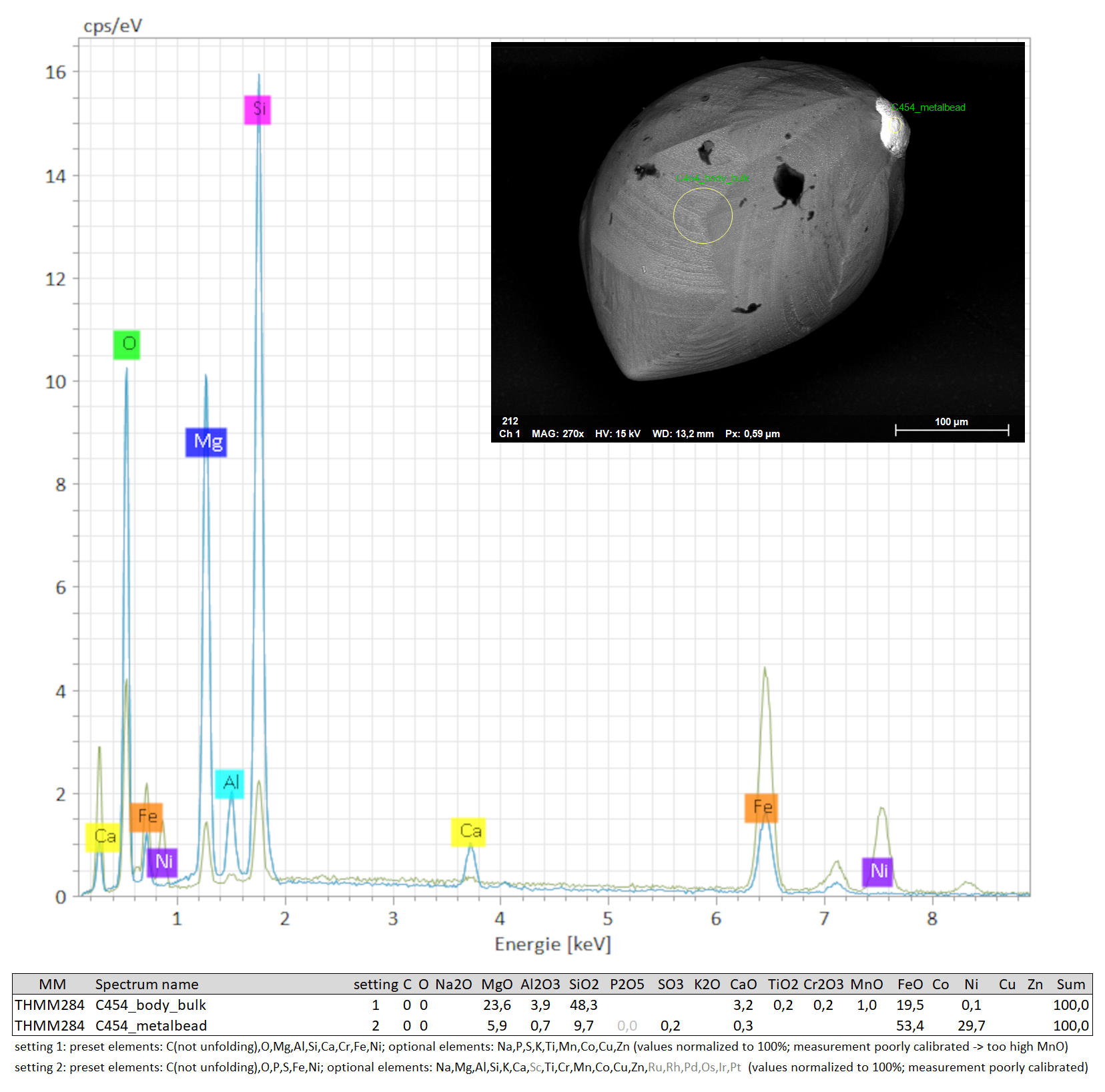Click the Energie [keV] axis title
The height and width of the screenshot is (1092, 1105).
pyautogui.click(x=552, y=944)
